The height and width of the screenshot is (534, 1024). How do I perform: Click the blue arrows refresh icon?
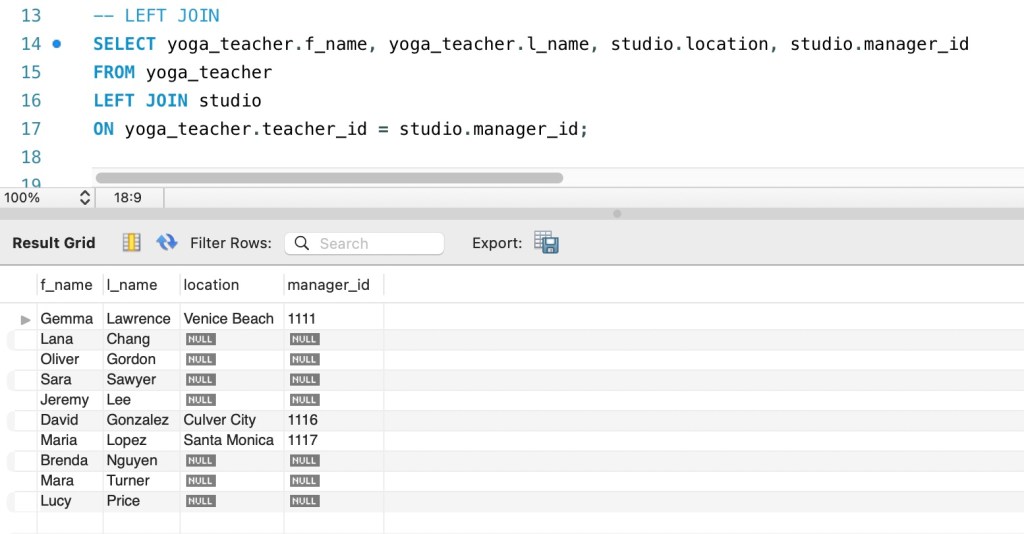[167, 243]
